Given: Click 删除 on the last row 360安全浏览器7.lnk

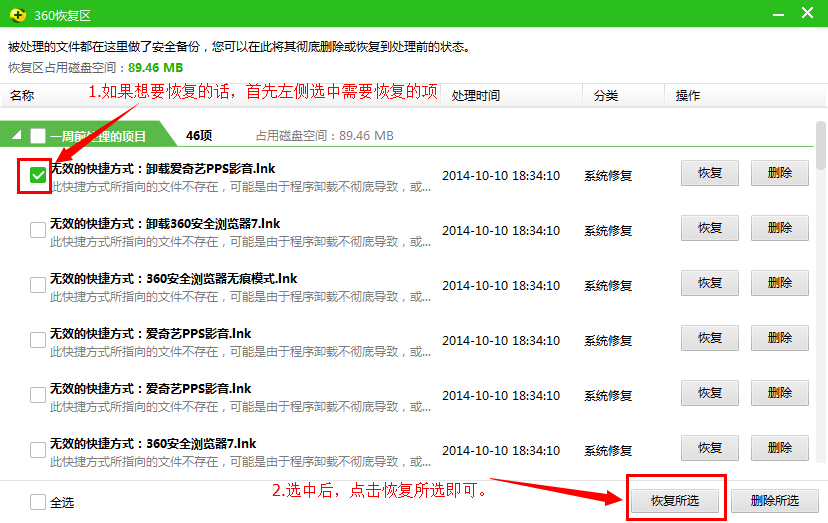Looking at the screenshot, I should pos(780,448).
